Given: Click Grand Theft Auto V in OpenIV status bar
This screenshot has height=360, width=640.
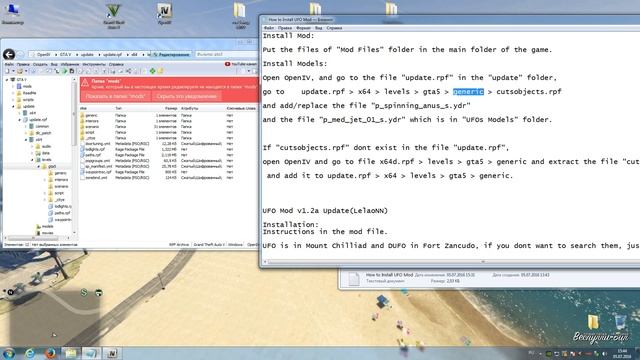Looking at the screenshot, I should pyautogui.click(x=209, y=244).
